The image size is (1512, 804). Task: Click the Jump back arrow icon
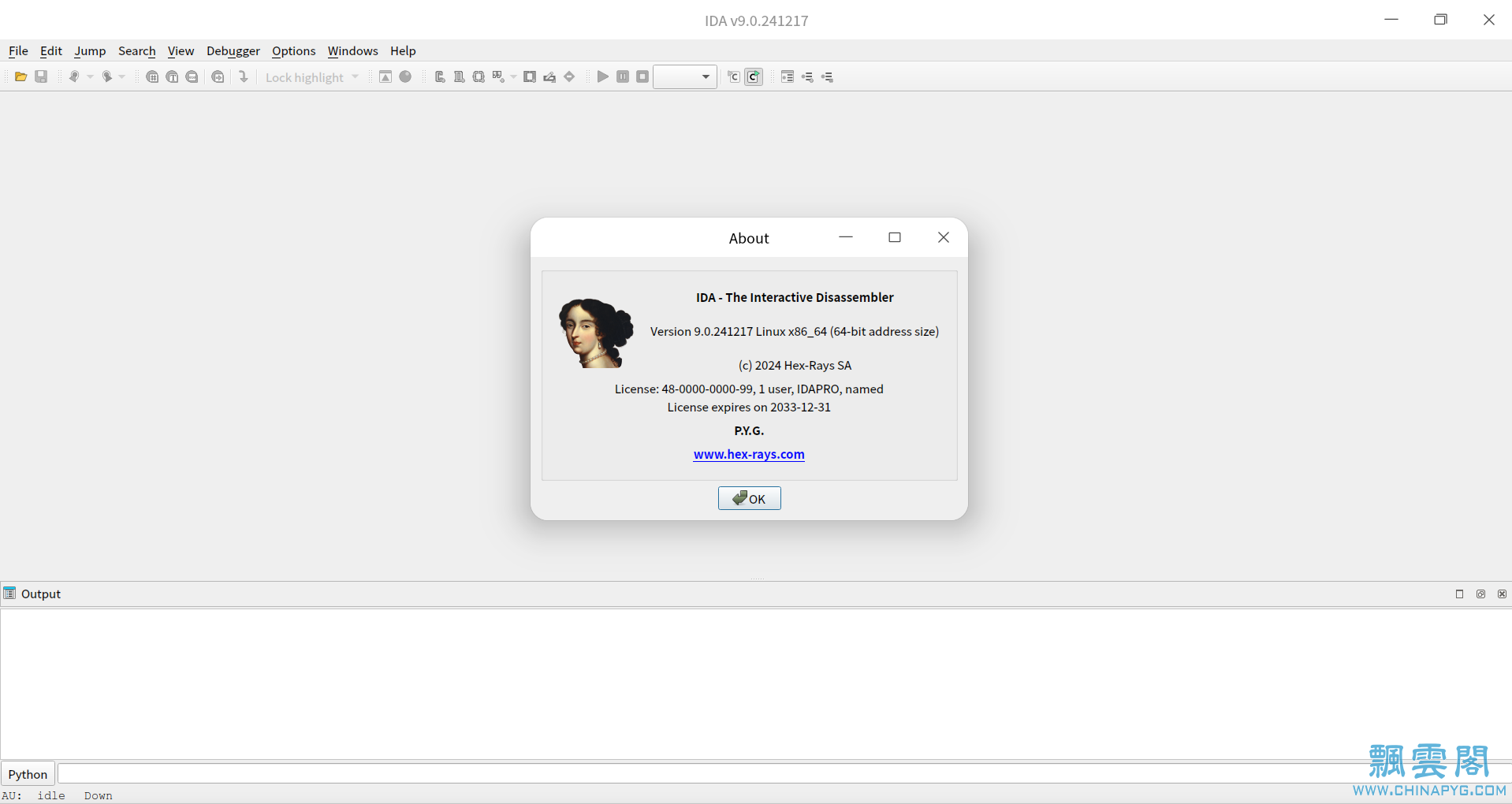(x=74, y=76)
